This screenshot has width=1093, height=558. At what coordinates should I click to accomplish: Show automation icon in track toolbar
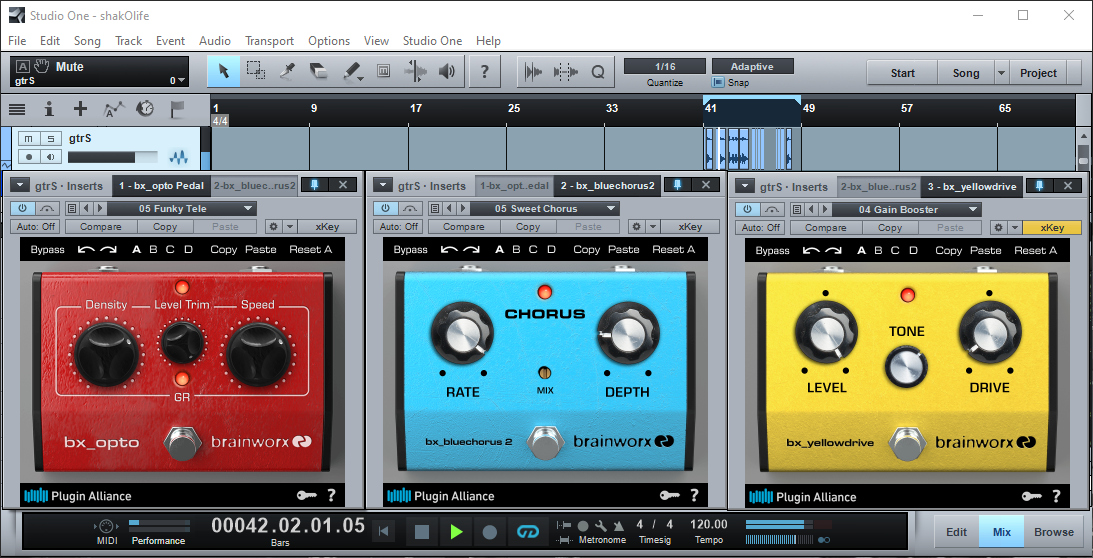pos(114,110)
